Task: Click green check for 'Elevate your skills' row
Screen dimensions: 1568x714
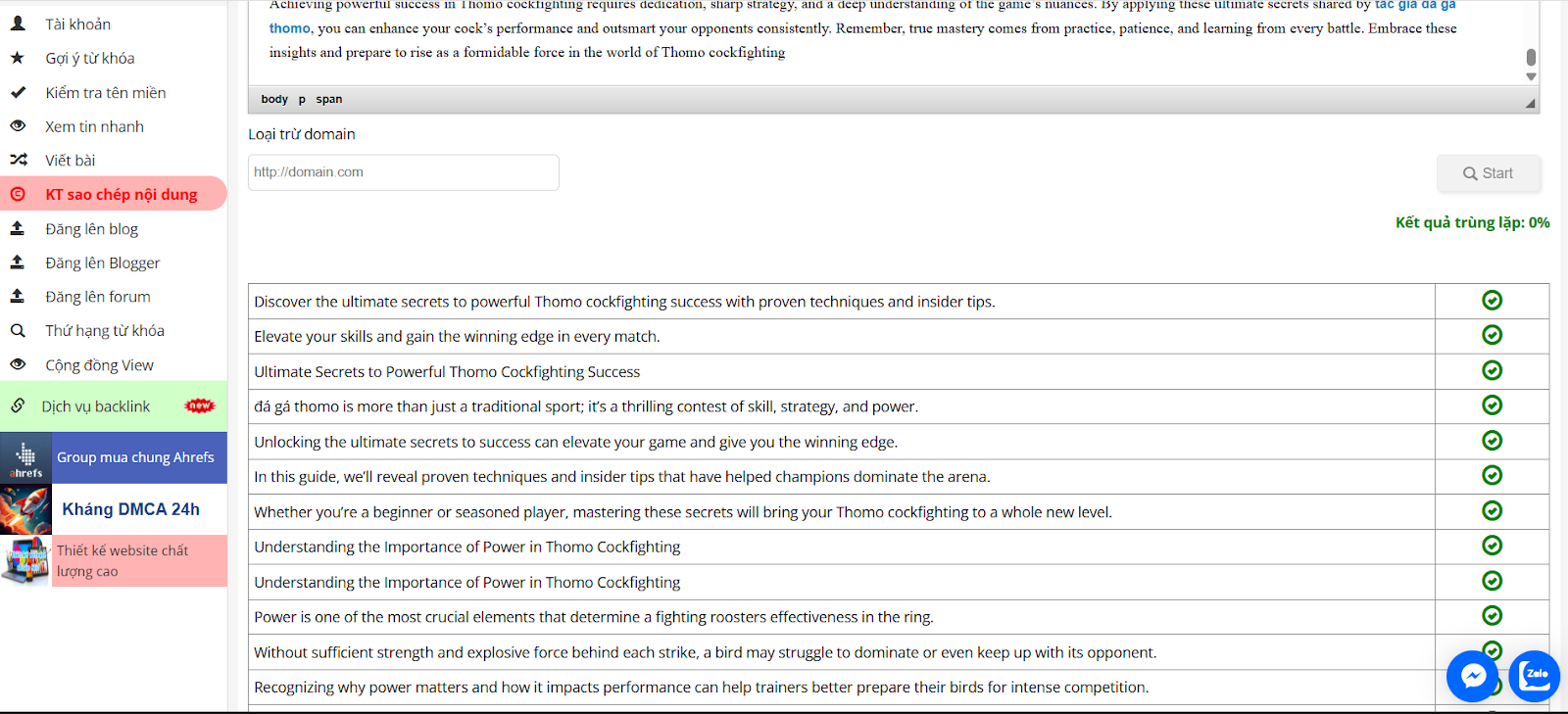Action: (x=1493, y=335)
